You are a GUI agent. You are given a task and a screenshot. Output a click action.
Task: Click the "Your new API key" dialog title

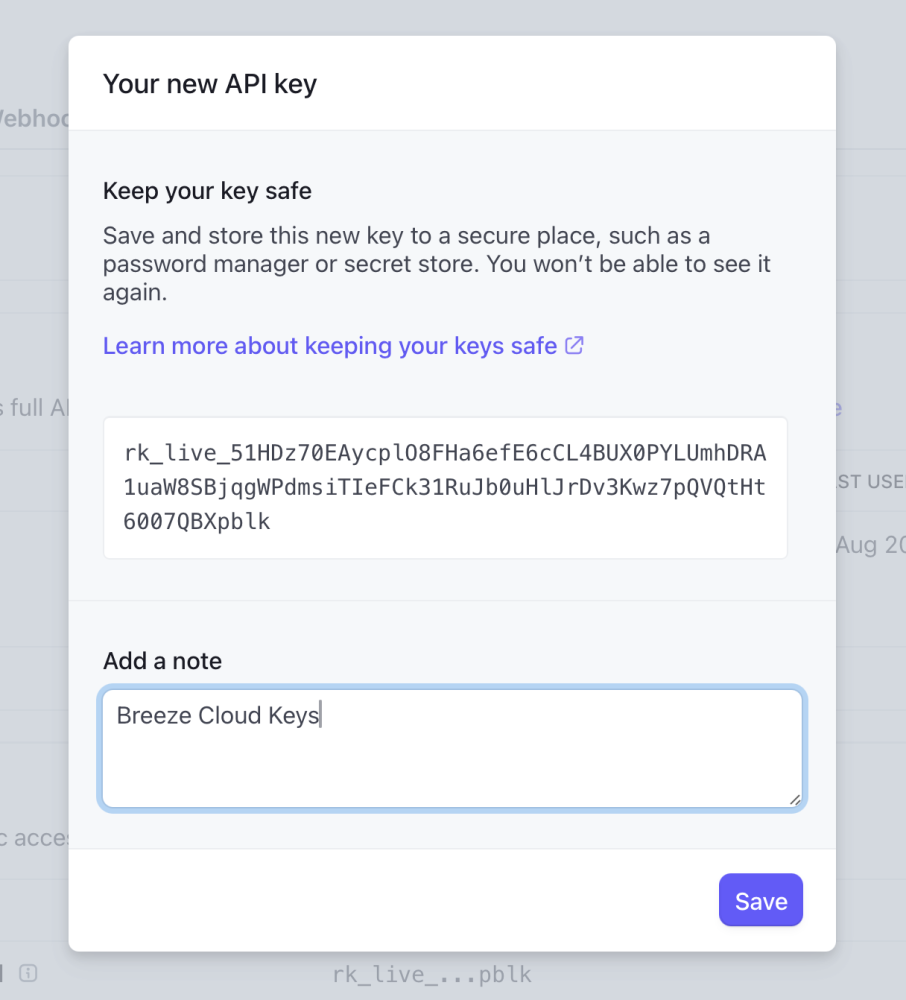(x=210, y=84)
